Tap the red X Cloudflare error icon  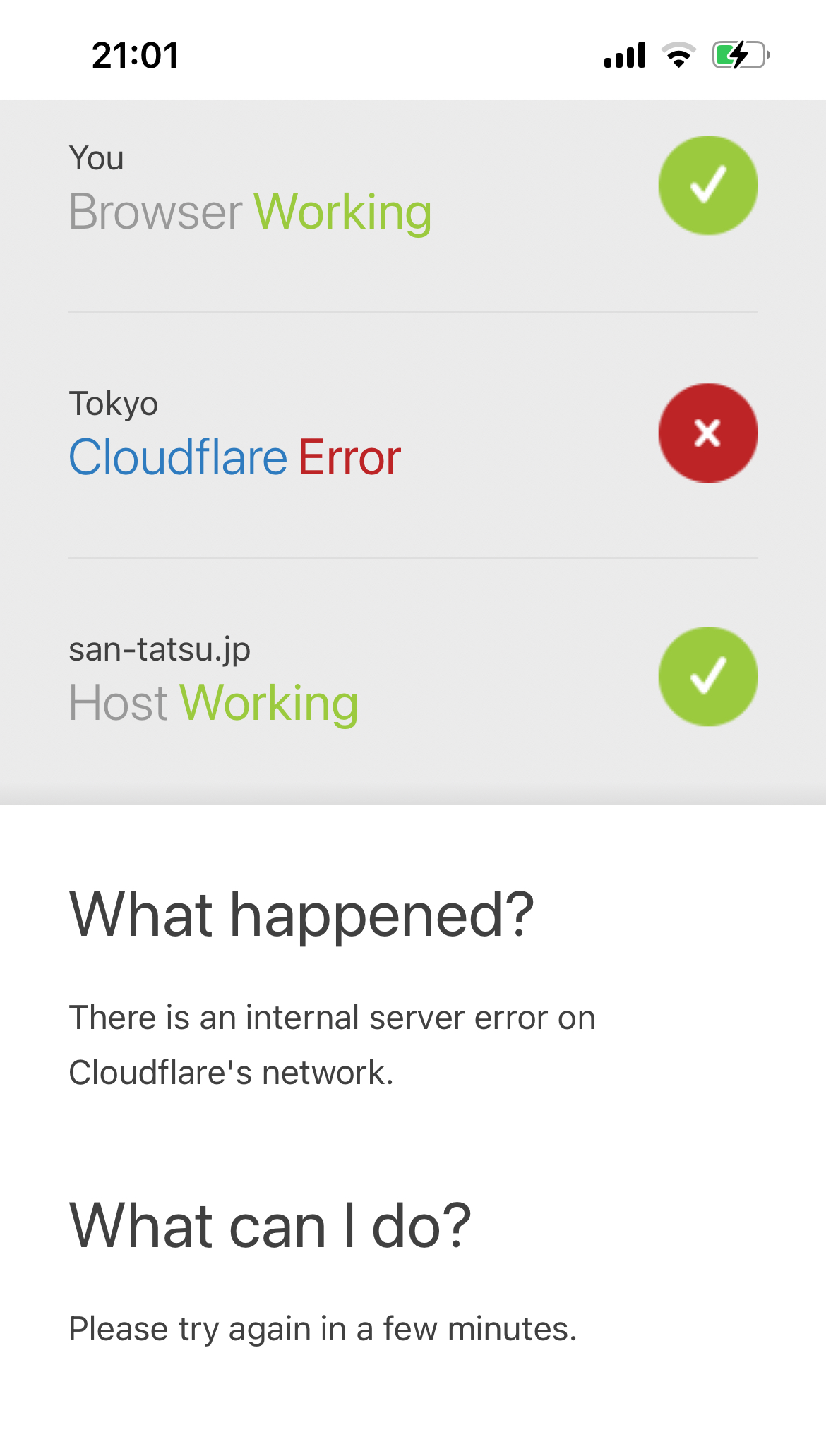pos(708,433)
